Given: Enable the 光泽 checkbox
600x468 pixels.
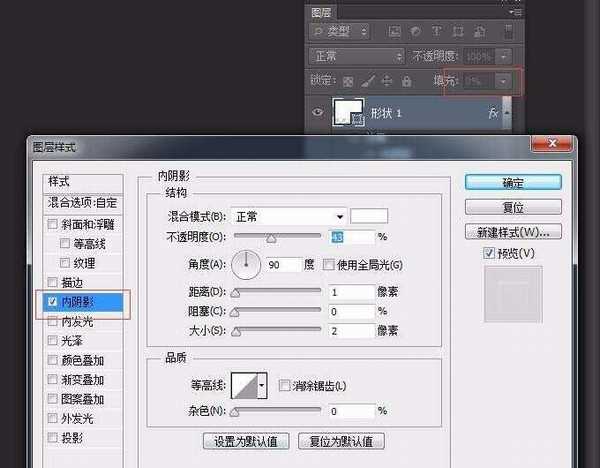Looking at the screenshot, I should 52,340.
